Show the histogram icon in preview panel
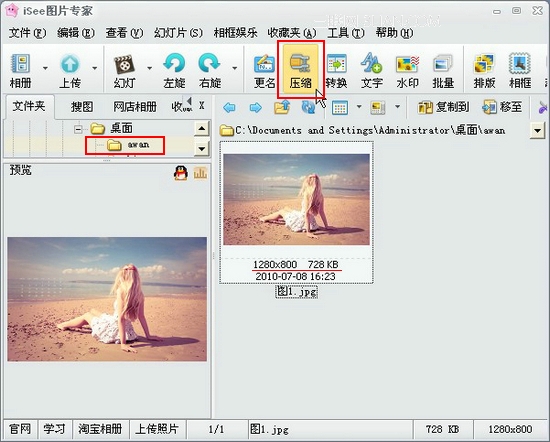This screenshot has height=442, width=550. click(x=200, y=173)
